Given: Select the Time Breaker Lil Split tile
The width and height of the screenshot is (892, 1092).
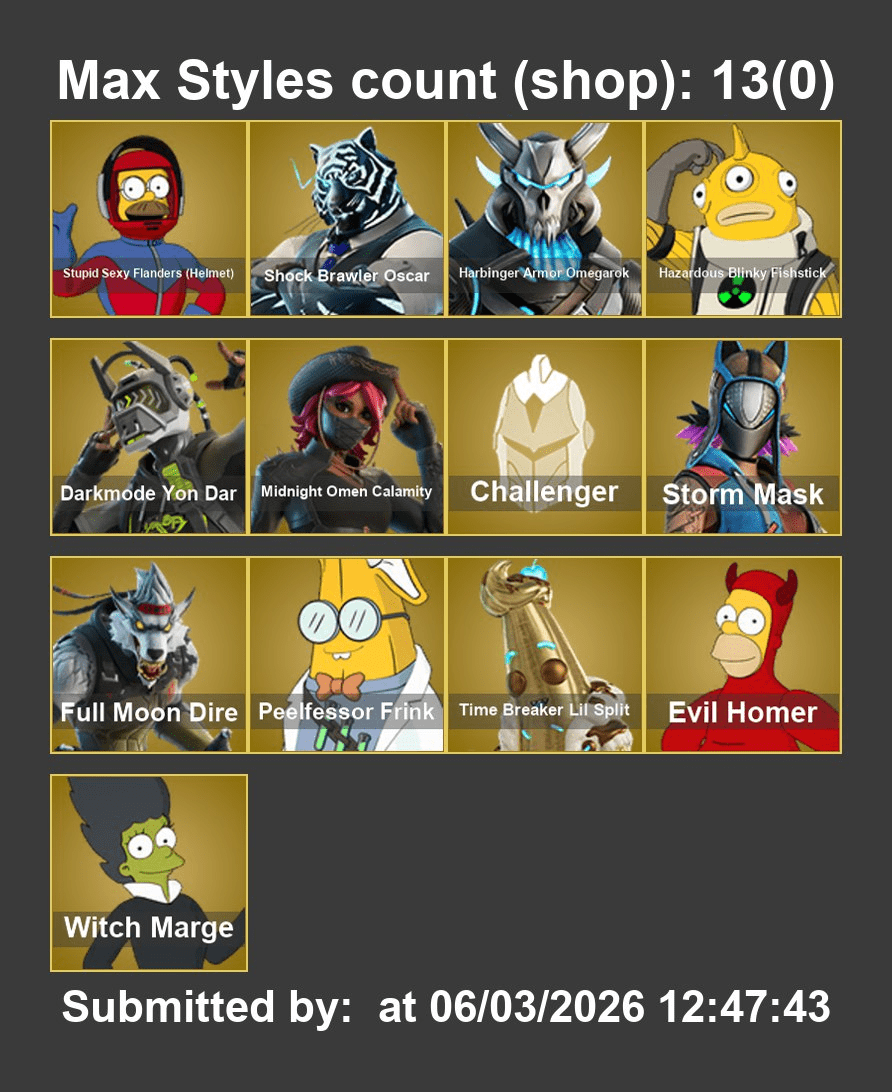Looking at the screenshot, I should pyautogui.click(x=545, y=655).
